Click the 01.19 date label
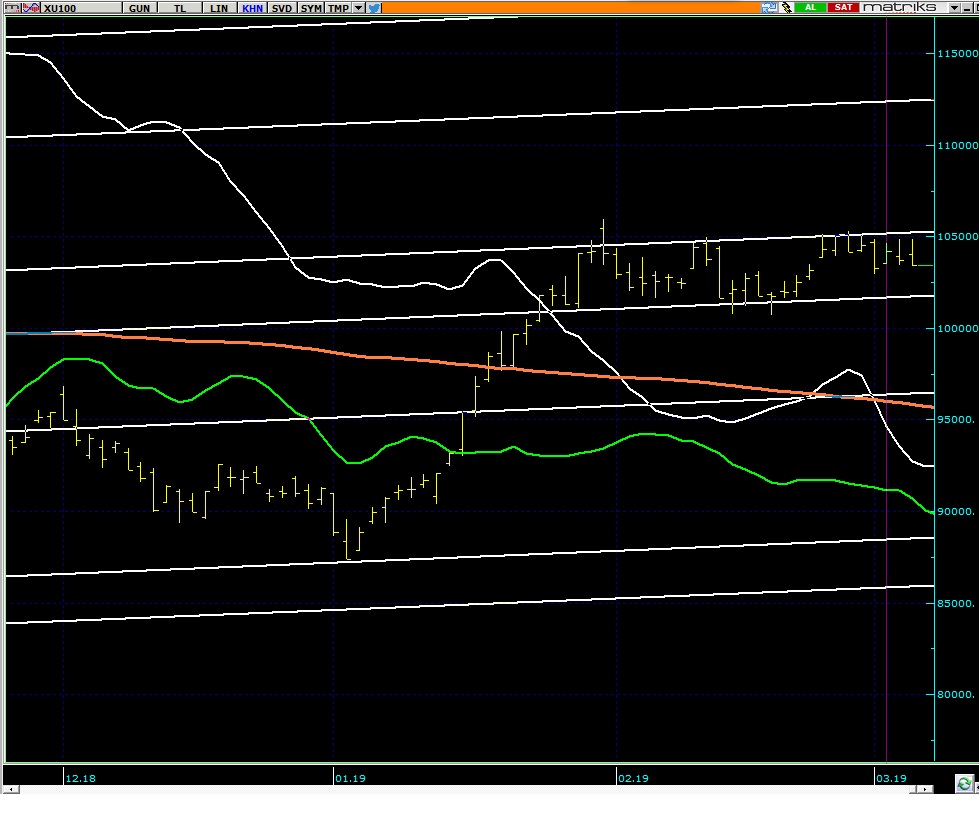 tap(350, 778)
